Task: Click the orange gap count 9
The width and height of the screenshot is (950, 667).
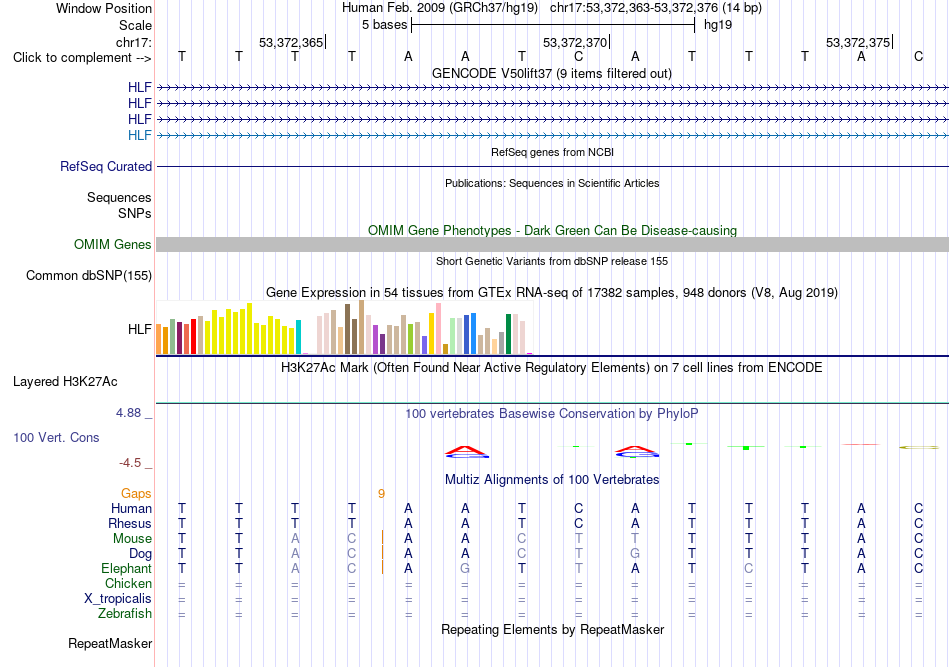Action: pos(381,494)
